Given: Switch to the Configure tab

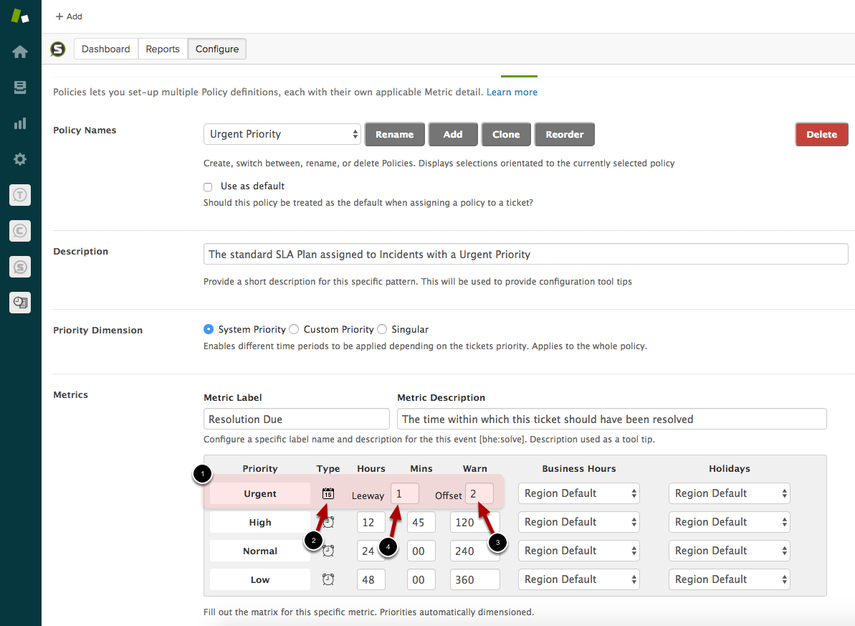Looking at the screenshot, I should tap(217, 49).
